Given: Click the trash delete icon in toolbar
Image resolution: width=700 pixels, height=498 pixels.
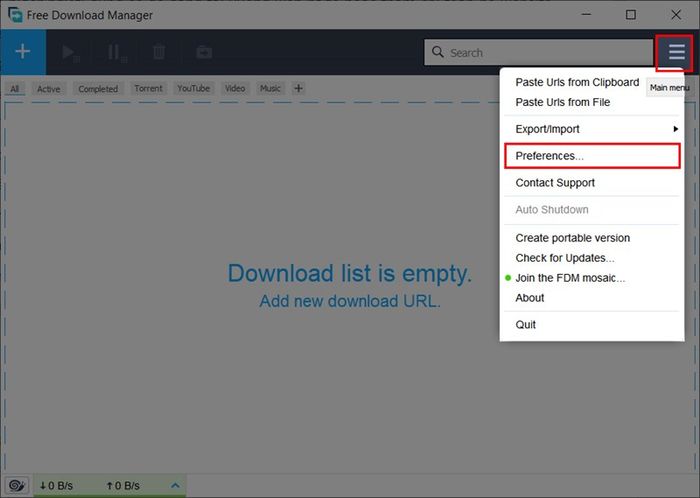Looking at the screenshot, I should (159, 52).
